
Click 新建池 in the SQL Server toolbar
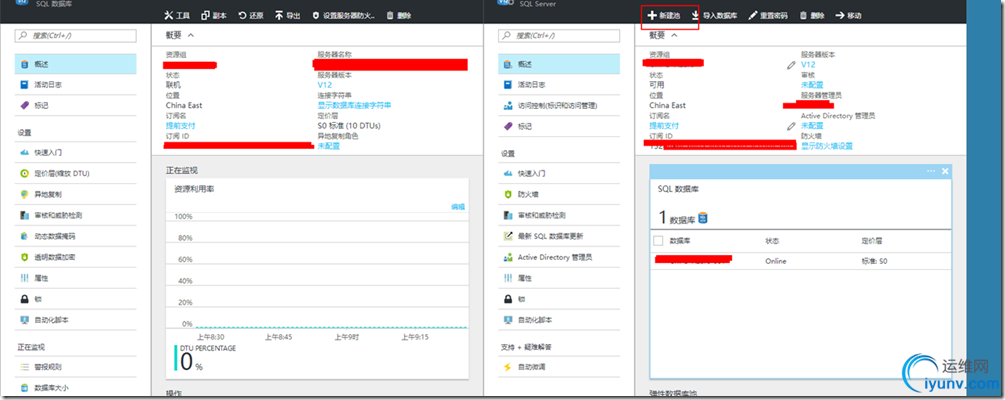coord(664,15)
